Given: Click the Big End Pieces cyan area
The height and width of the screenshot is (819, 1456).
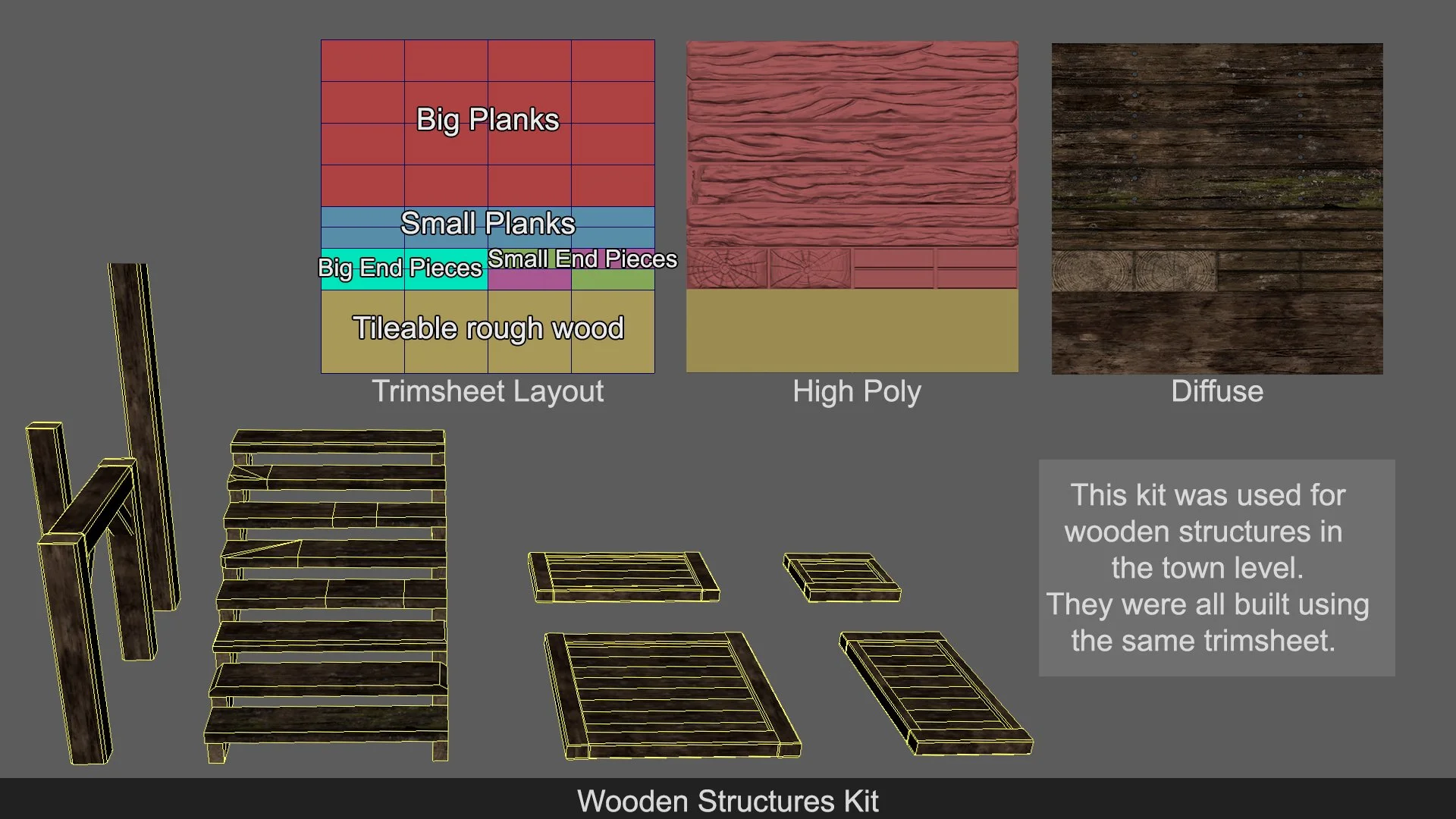Looking at the screenshot, I should tap(403, 270).
